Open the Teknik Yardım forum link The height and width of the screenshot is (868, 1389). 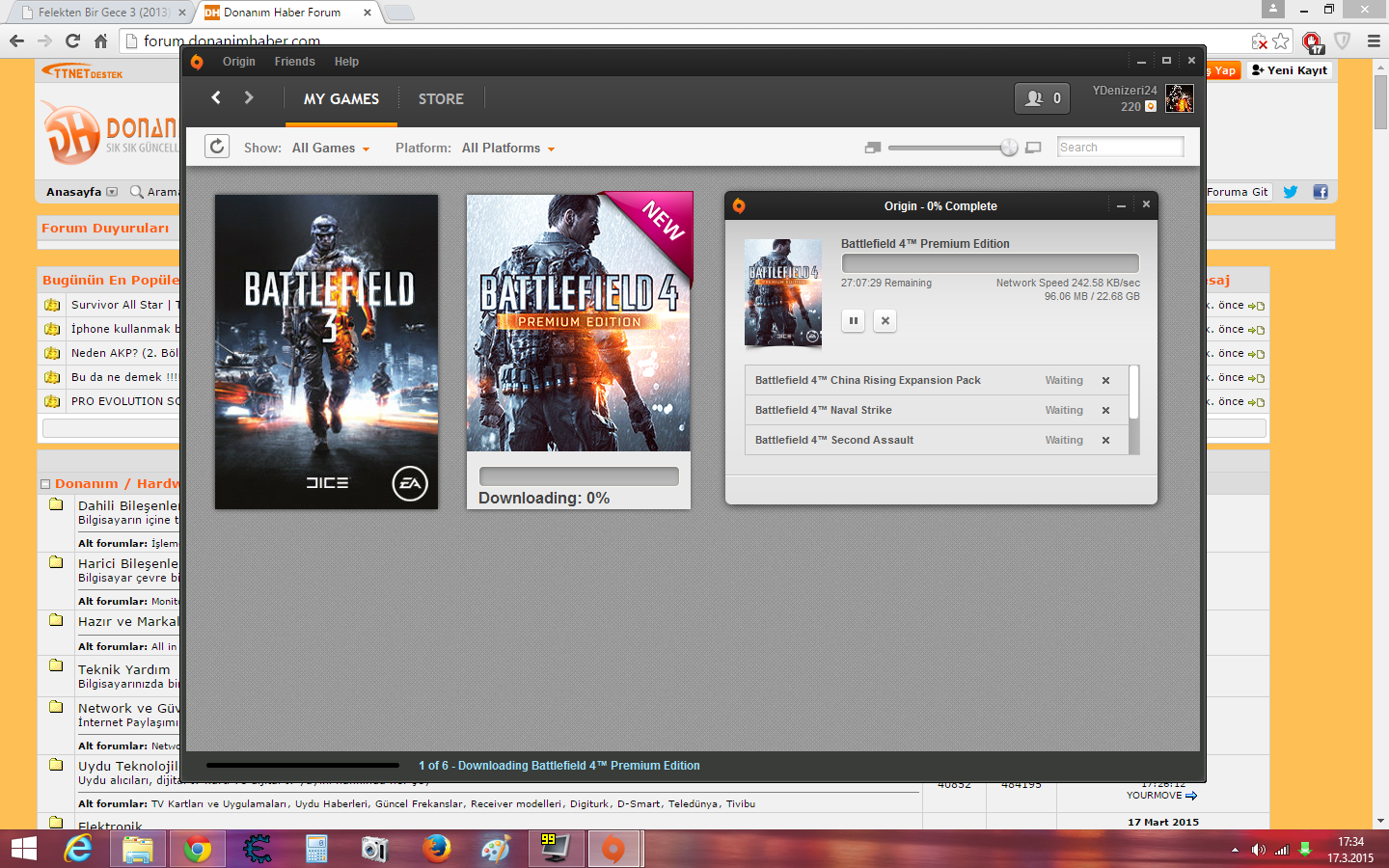(x=123, y=669)
